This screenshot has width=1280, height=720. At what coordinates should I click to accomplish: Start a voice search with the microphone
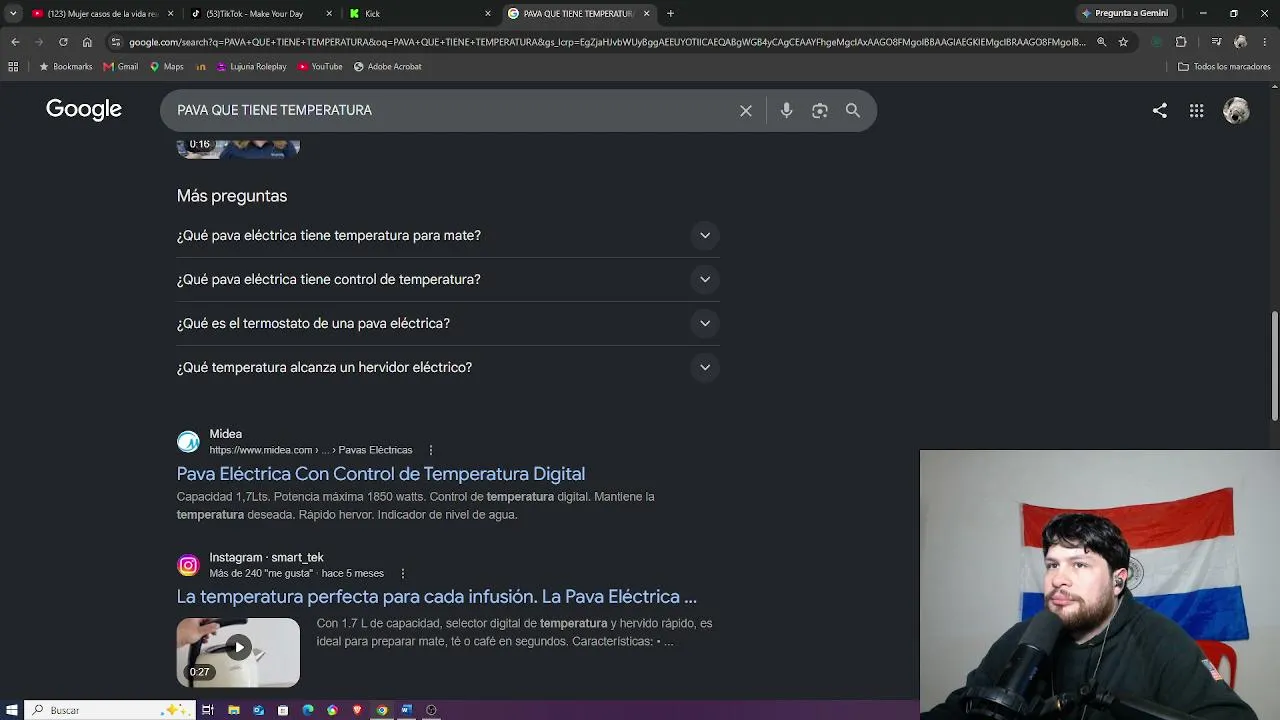coord(787,111)
